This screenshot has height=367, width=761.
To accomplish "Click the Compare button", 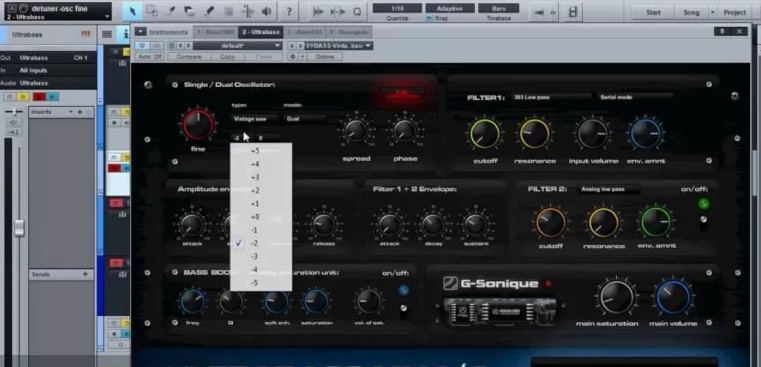I will (x=189, y=57).
